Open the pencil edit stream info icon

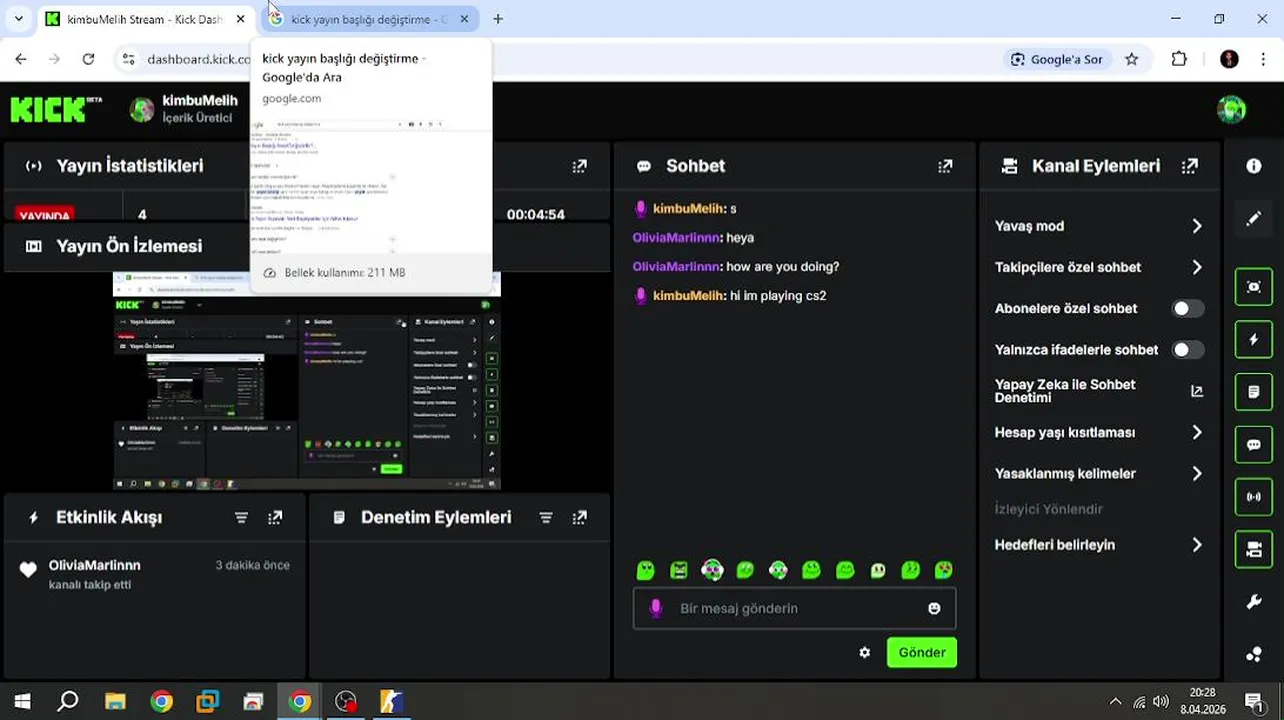click(x=1254, y=218)
